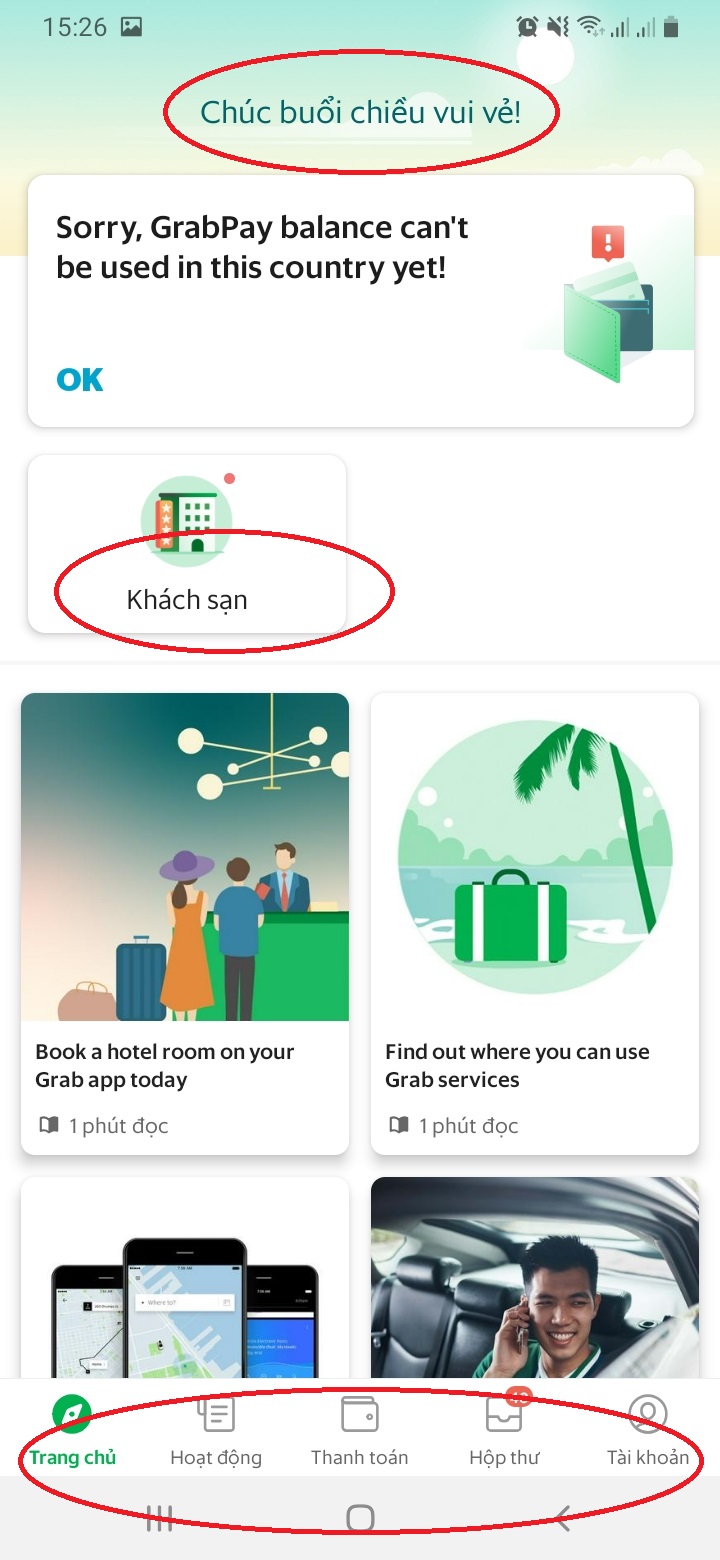
Task: Tap the Android home button
Action: click(x=360, y=1518)
